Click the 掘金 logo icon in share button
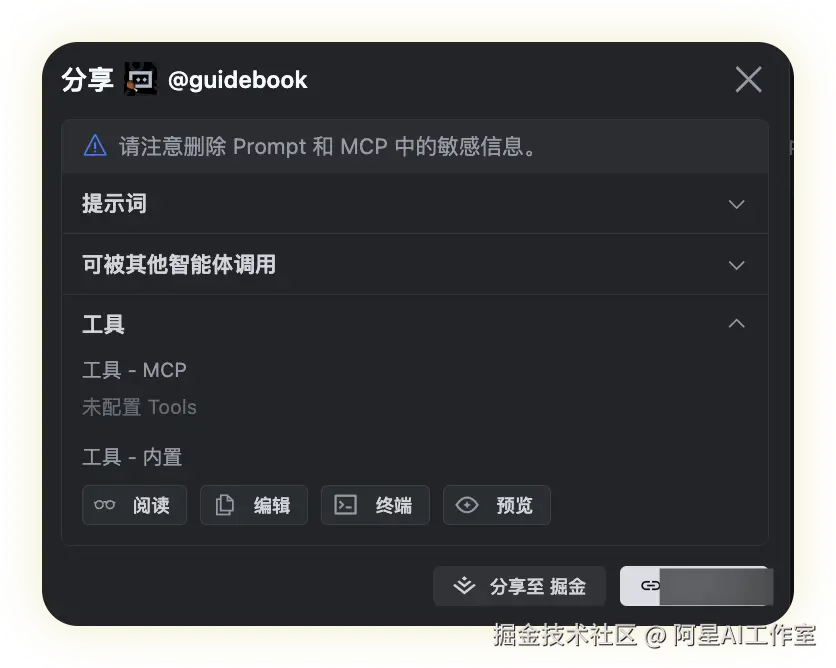Image resolution: width=836 pixels, height=668 pixels. point(464,585)
